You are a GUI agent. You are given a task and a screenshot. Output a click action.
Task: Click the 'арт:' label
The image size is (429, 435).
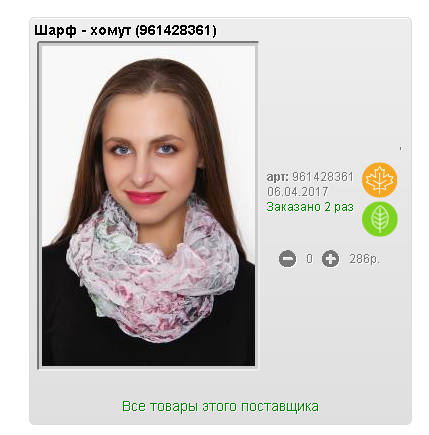pos(278,177)
